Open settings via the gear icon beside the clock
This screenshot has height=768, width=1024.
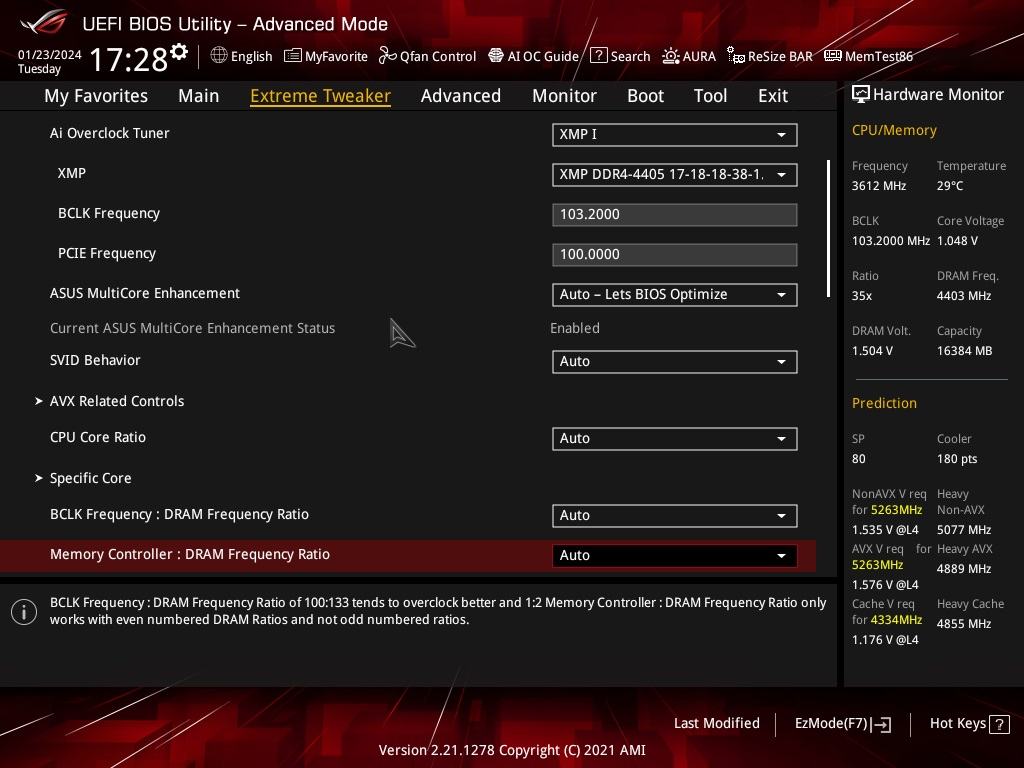click(x=179, y=52)
